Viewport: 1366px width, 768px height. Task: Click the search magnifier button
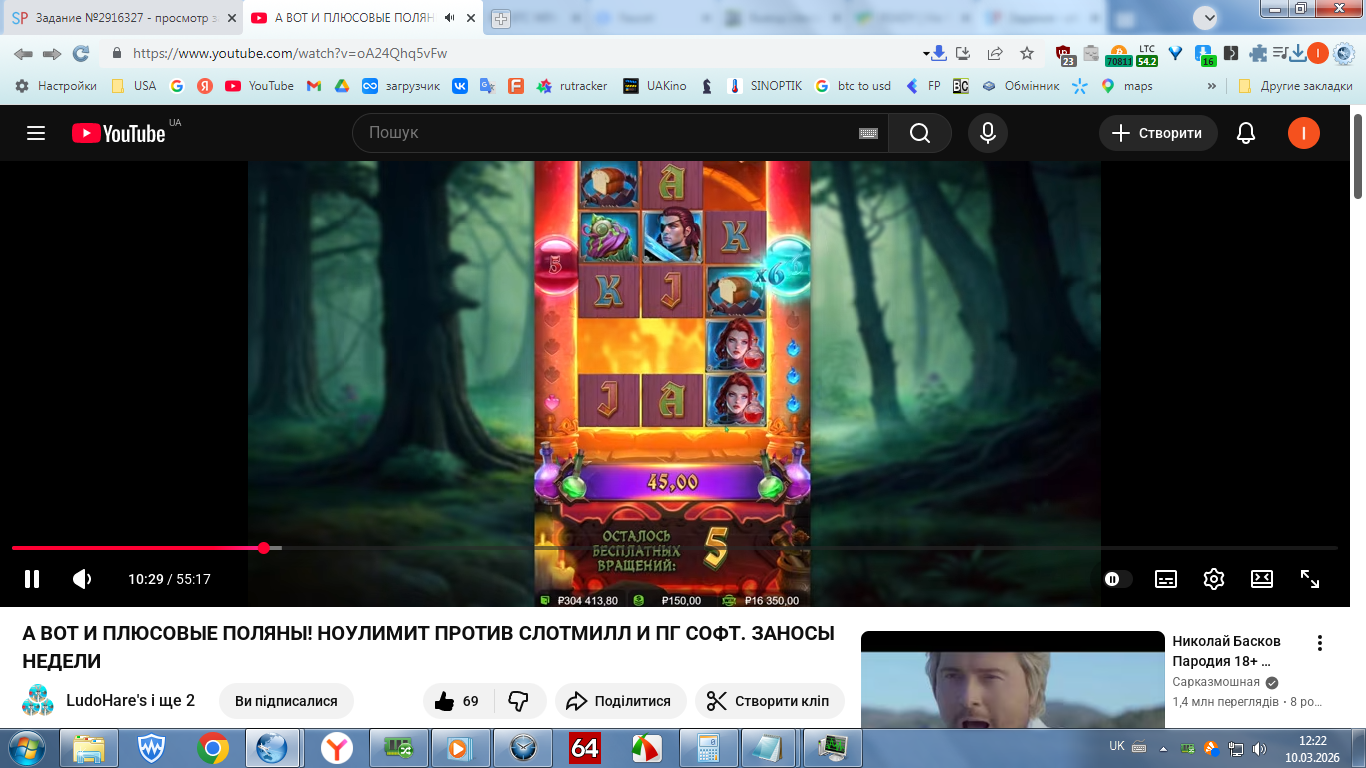click(x=920, y=133)
